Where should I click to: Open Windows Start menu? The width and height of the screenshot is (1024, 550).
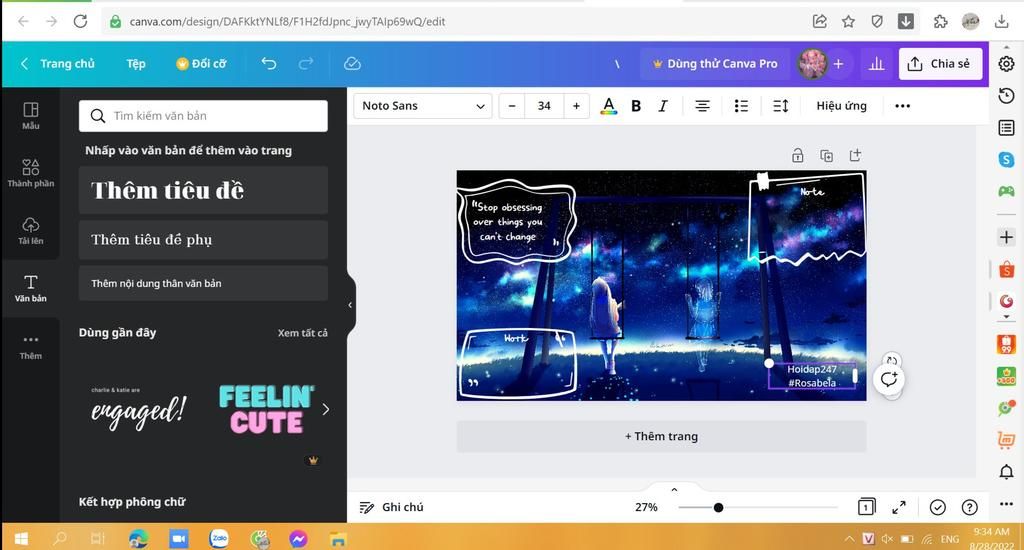21,538
